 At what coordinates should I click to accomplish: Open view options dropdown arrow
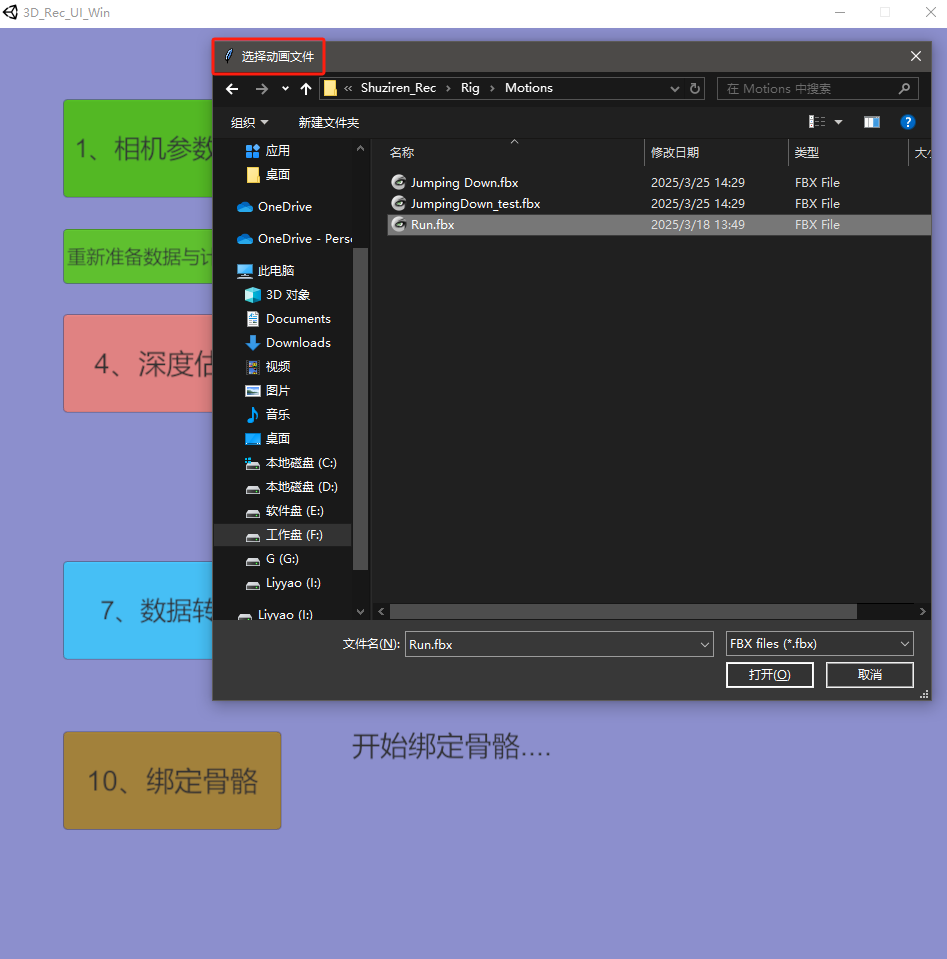[839, 122]
